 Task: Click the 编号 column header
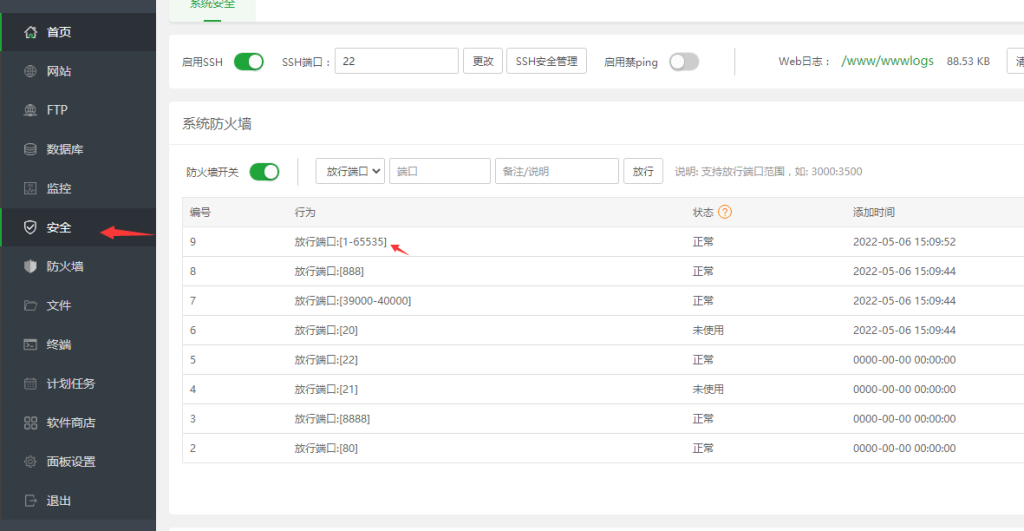point(200,212)
